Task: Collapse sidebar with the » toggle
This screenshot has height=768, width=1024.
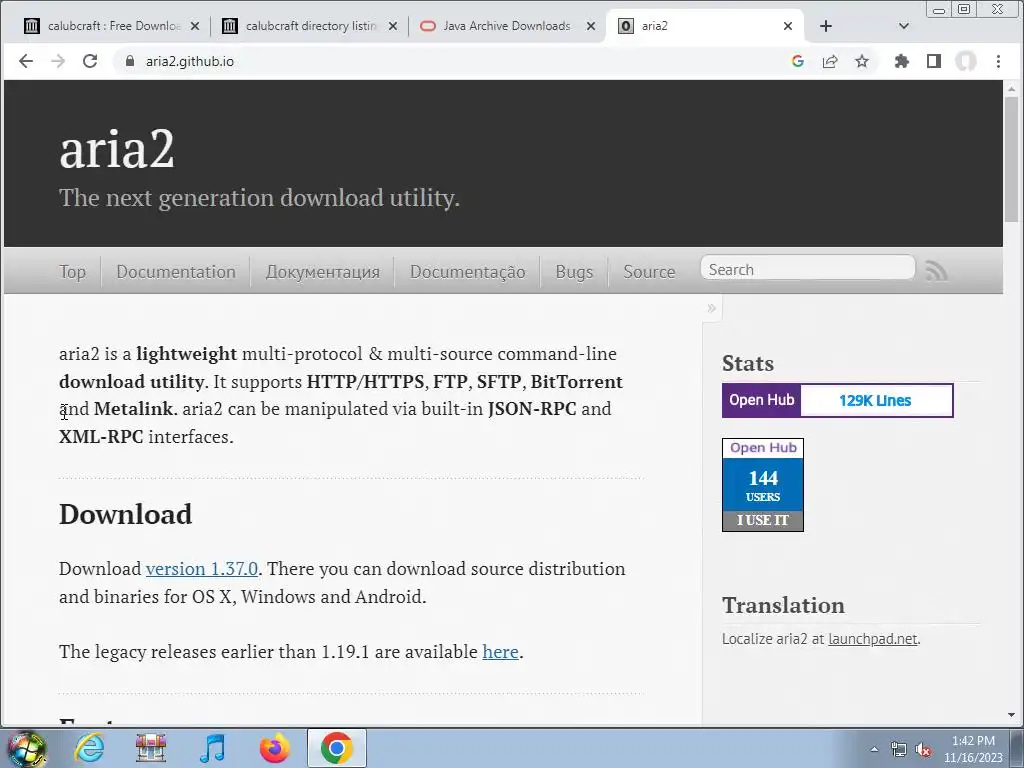Action: click(x=712, y=308)
